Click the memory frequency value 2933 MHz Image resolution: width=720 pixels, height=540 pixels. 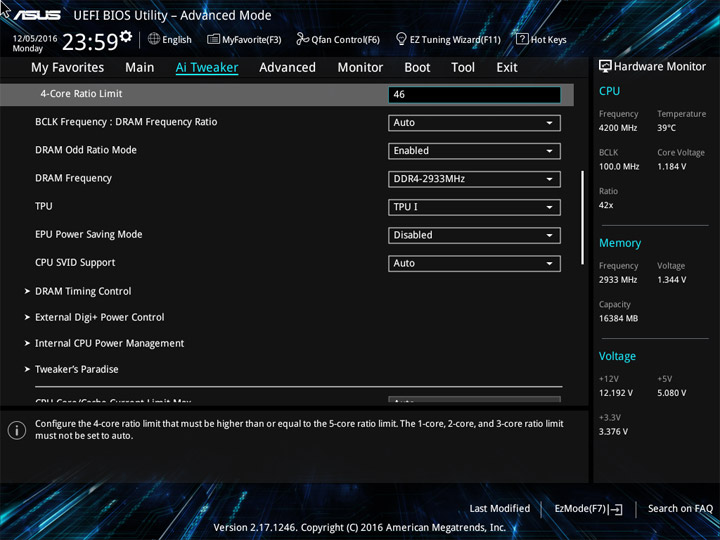point(618,280)
